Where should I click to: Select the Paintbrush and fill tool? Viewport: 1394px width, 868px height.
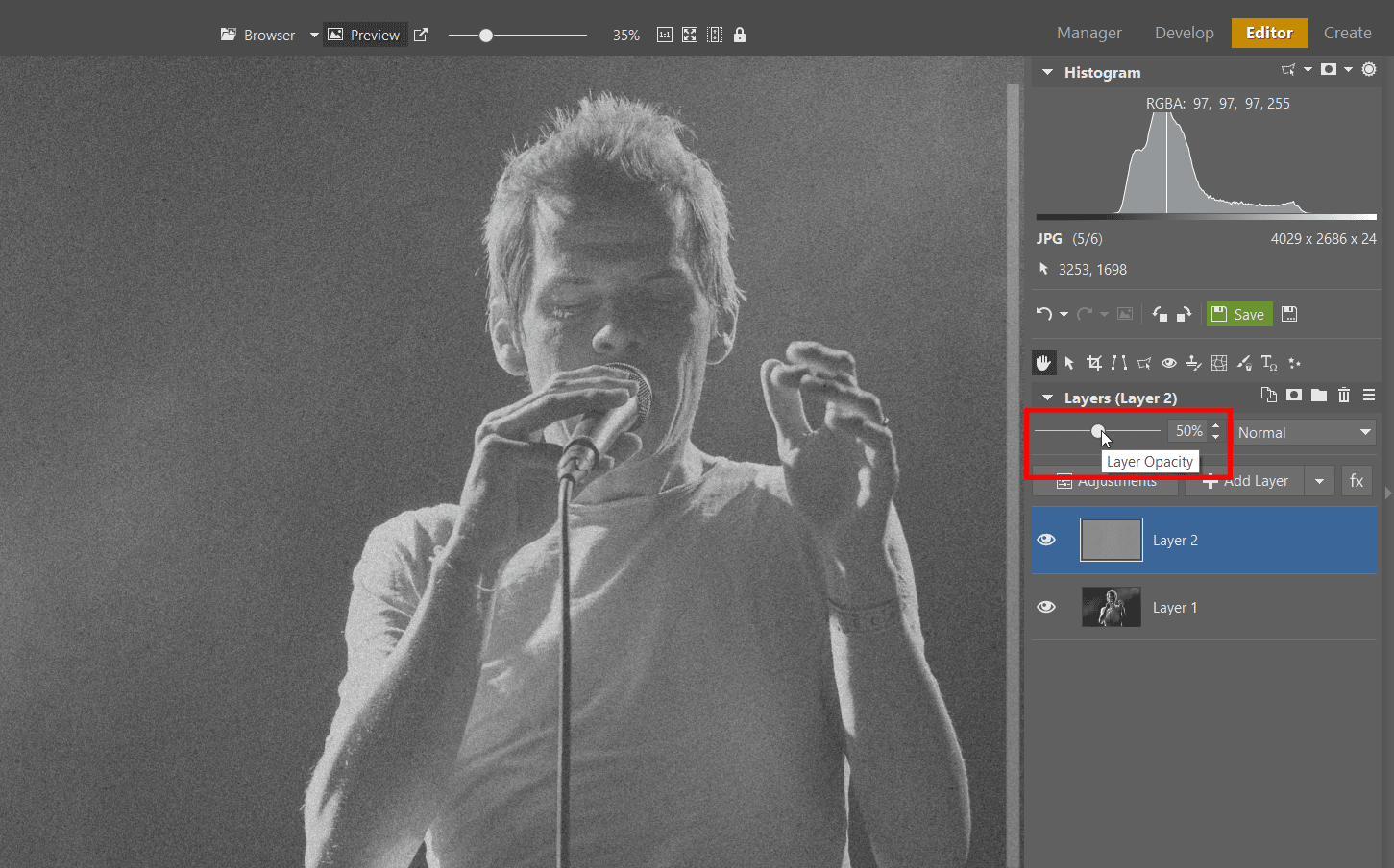(1244, 363)
